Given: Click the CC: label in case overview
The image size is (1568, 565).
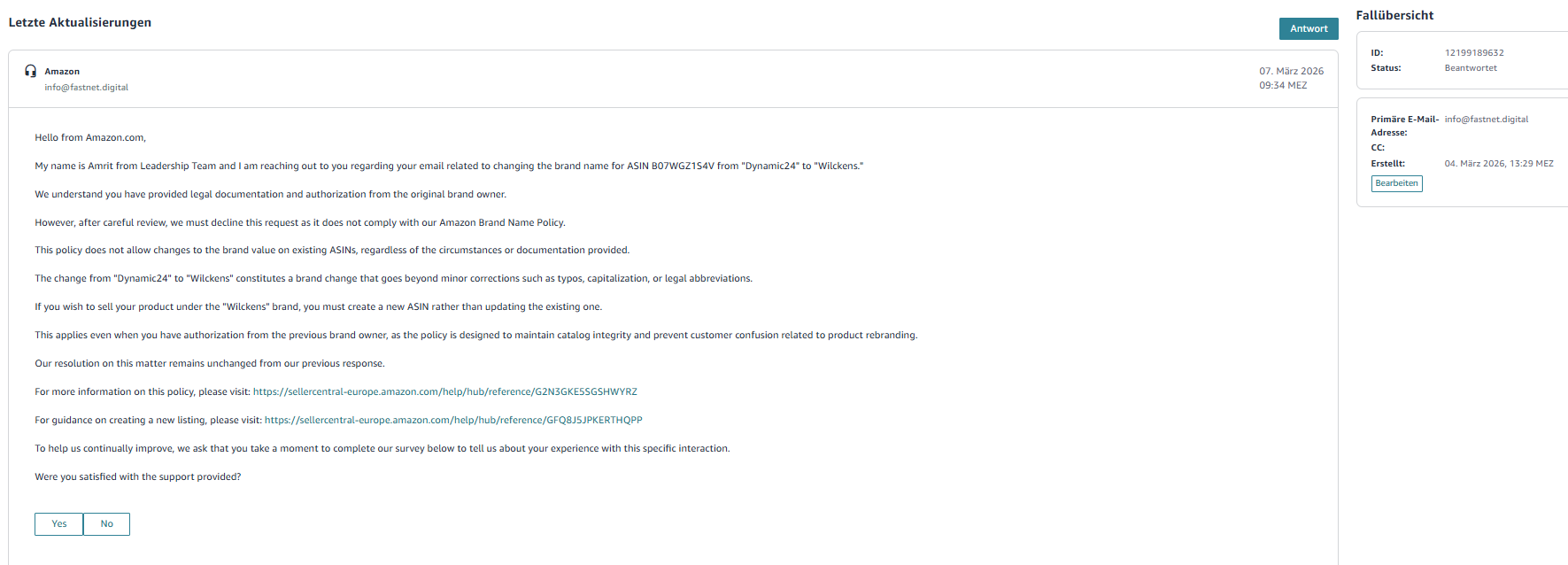Looking at the screenshot, I should (1378, 148).
